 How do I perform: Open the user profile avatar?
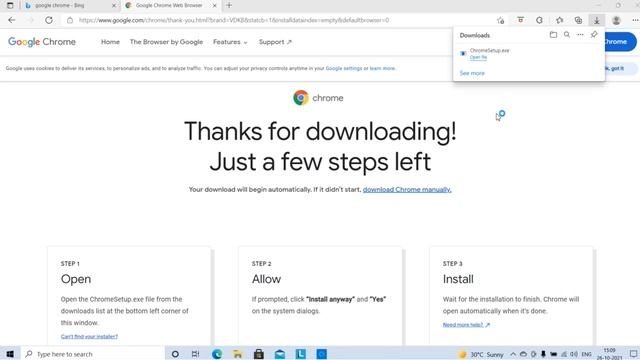click(x=616, y=20)
